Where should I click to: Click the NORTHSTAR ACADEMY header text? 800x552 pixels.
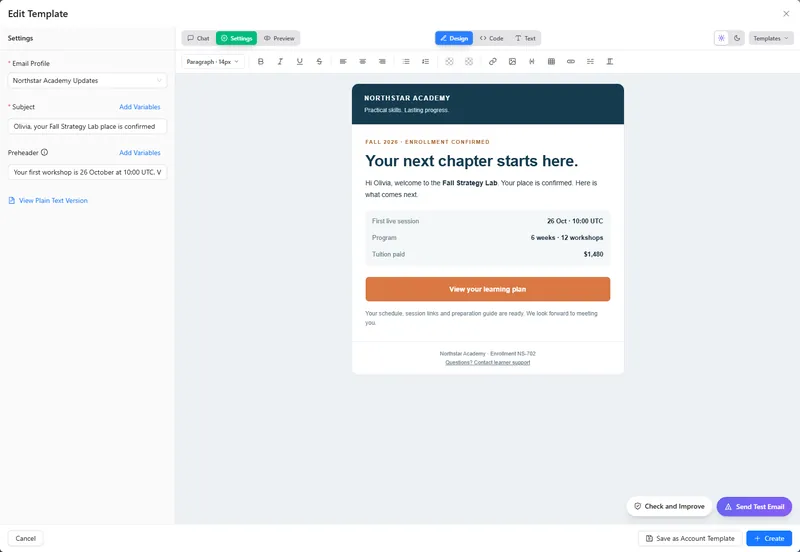(x=407, y=98)
